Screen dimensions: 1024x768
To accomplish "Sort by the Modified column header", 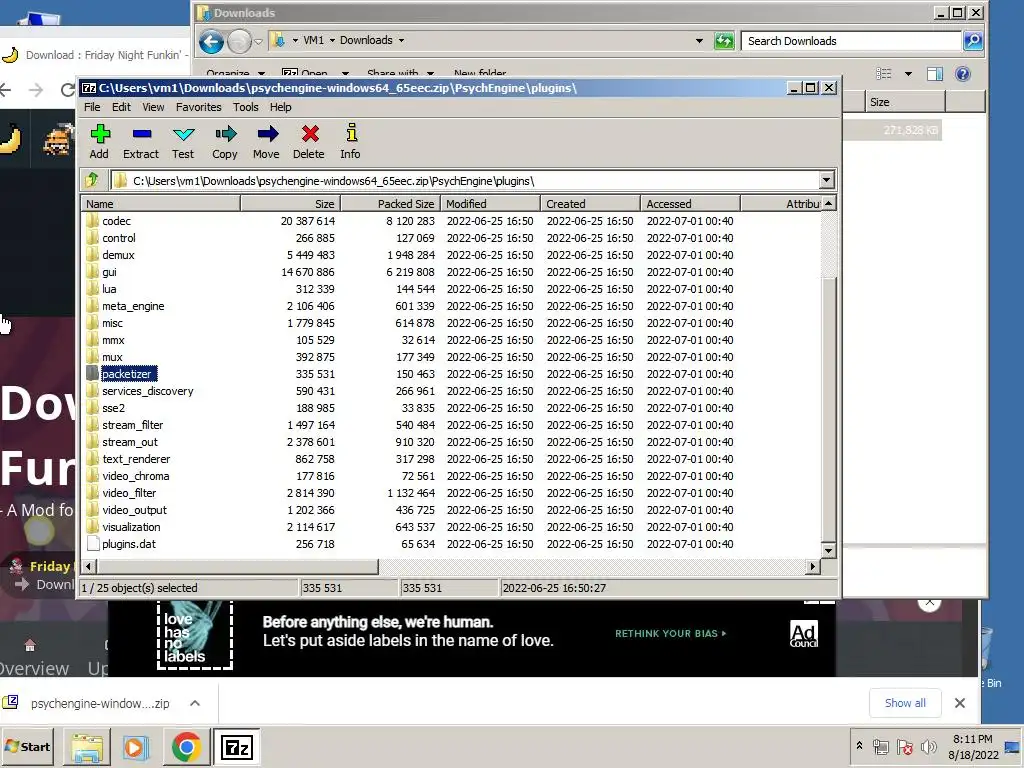I will click(490, 204).
